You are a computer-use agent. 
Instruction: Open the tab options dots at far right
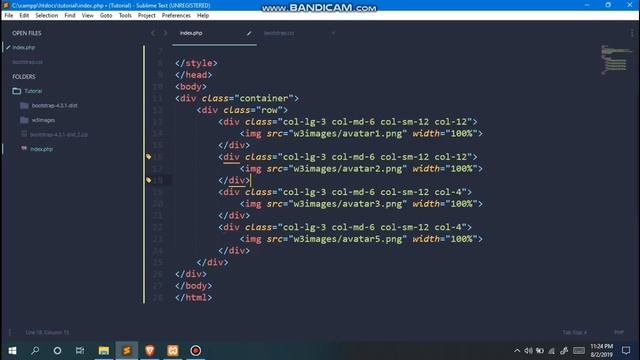[632, 33]
